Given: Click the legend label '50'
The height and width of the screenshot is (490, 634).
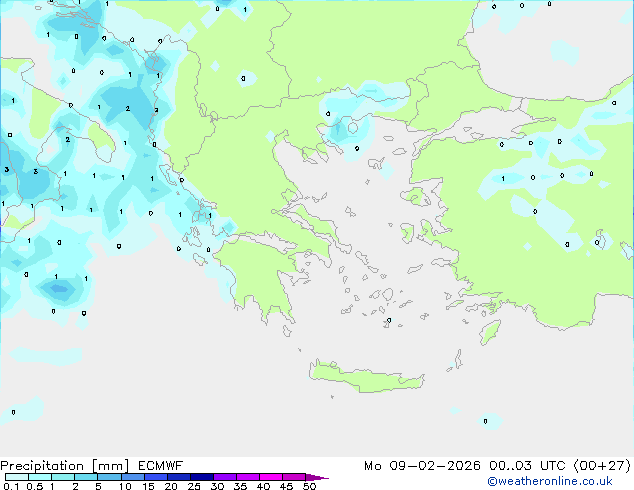Looking at the screenshot, I should pyautogui.click(x=309, y=486).
